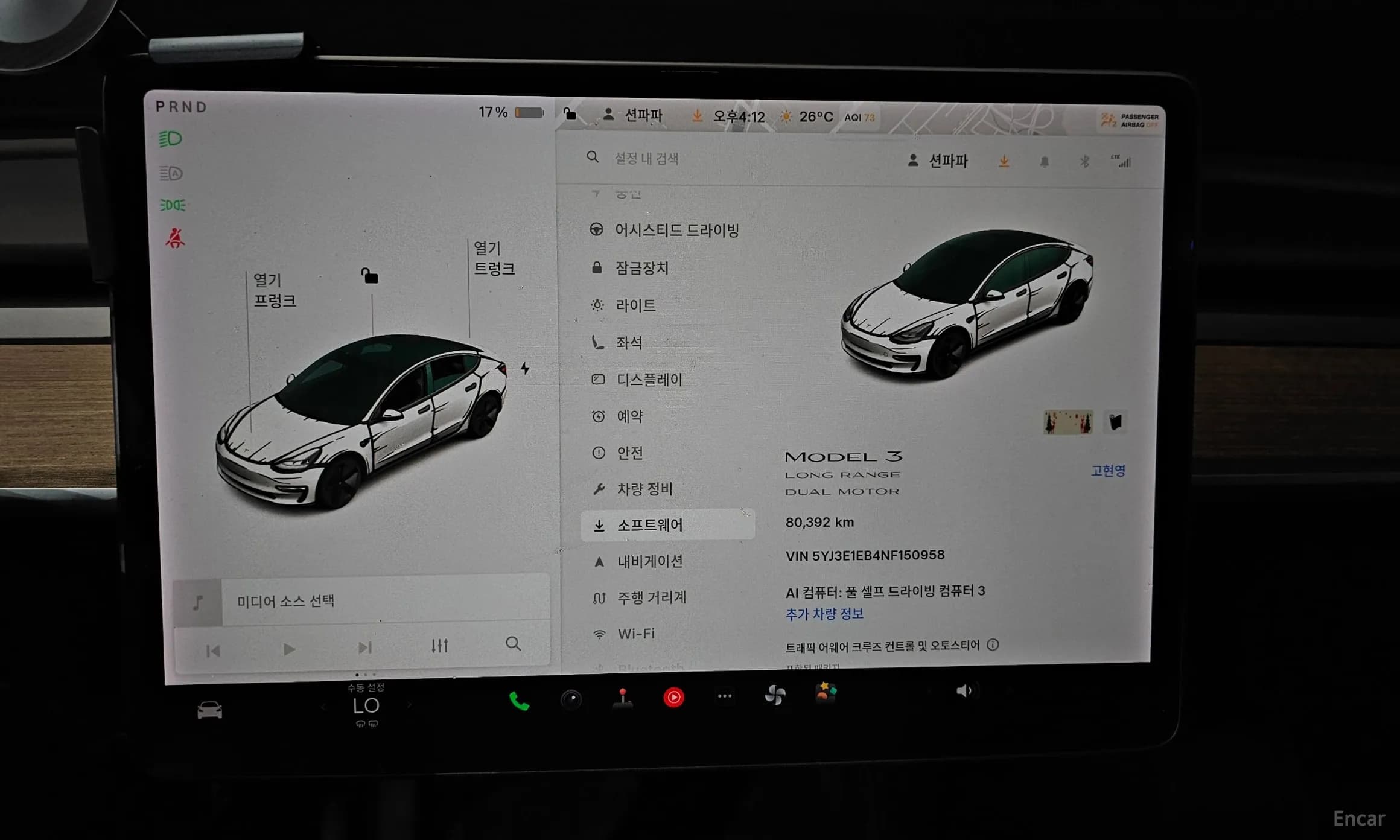This screenshot has height=840, width=1400.
Task: Open 추가 차량 정보 additional vehicle info link
Action: pos(824,614)
